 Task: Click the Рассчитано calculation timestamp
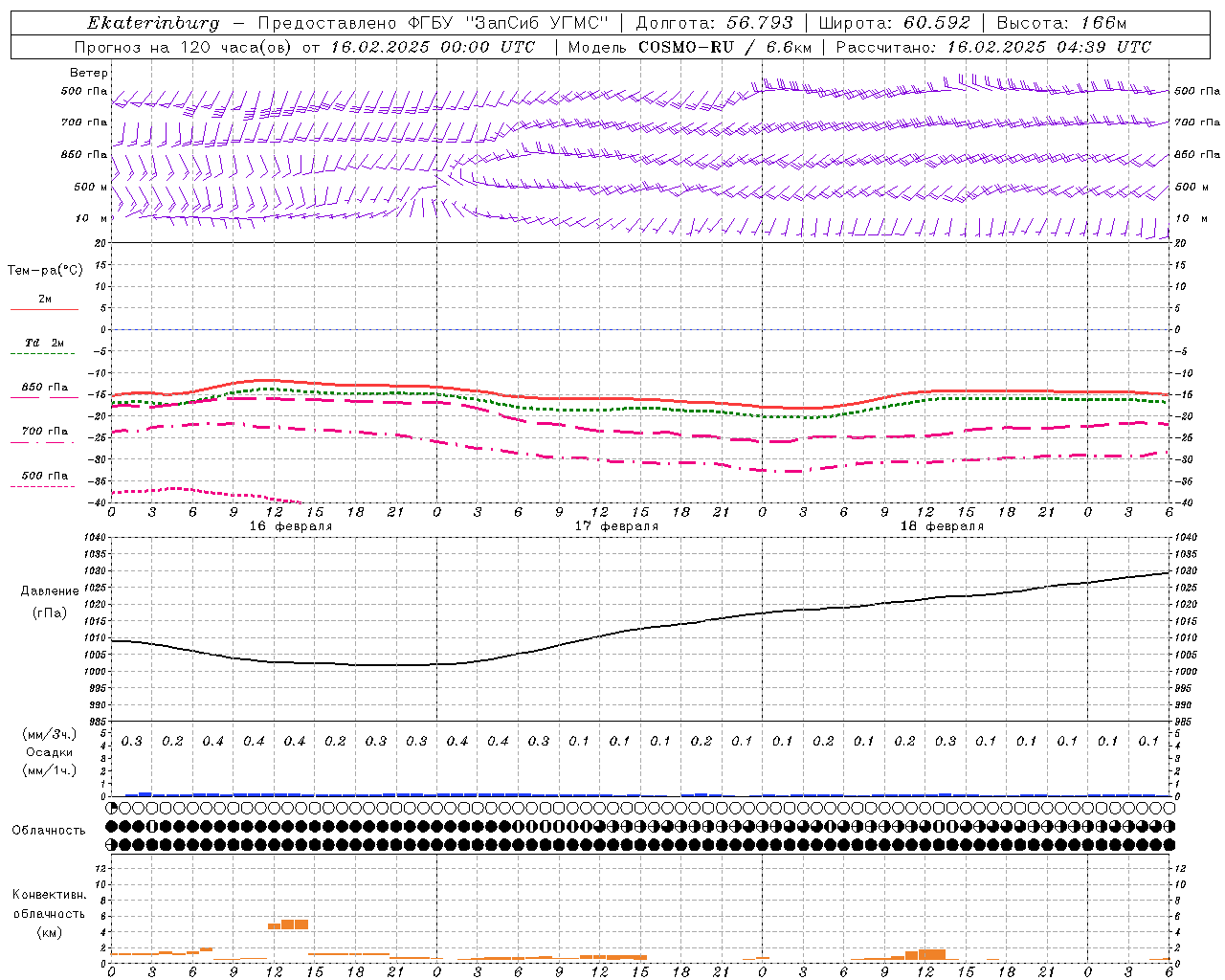coord(993,47)
